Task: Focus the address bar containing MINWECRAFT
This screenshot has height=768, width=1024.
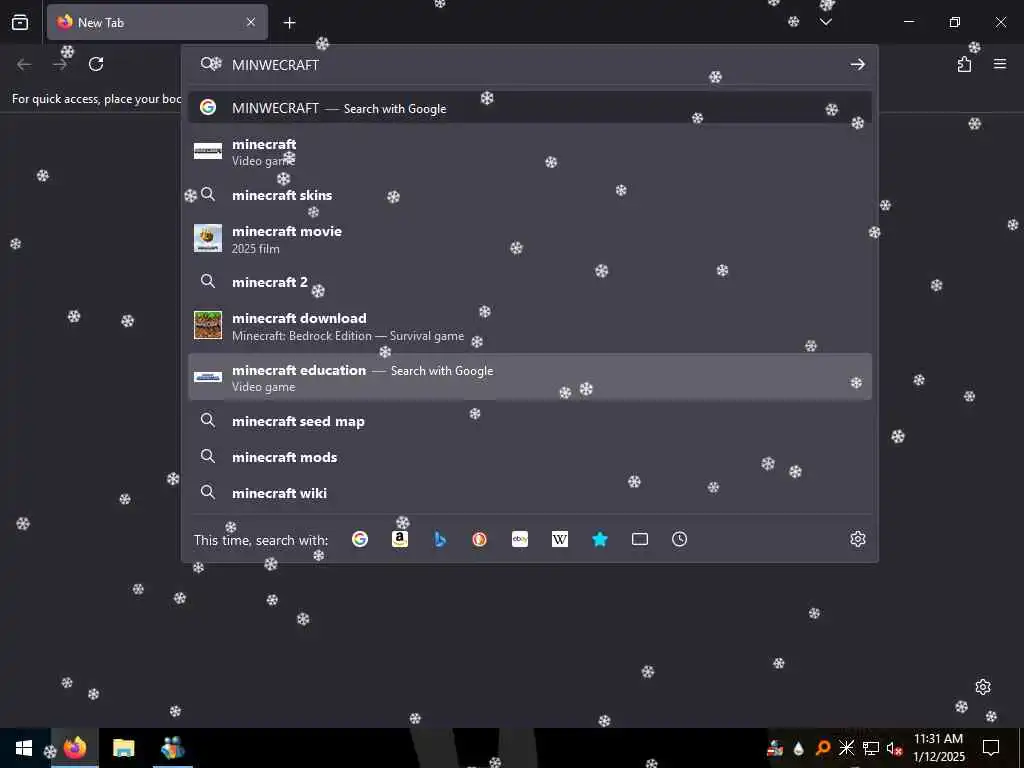Action: tap(530, 64)
